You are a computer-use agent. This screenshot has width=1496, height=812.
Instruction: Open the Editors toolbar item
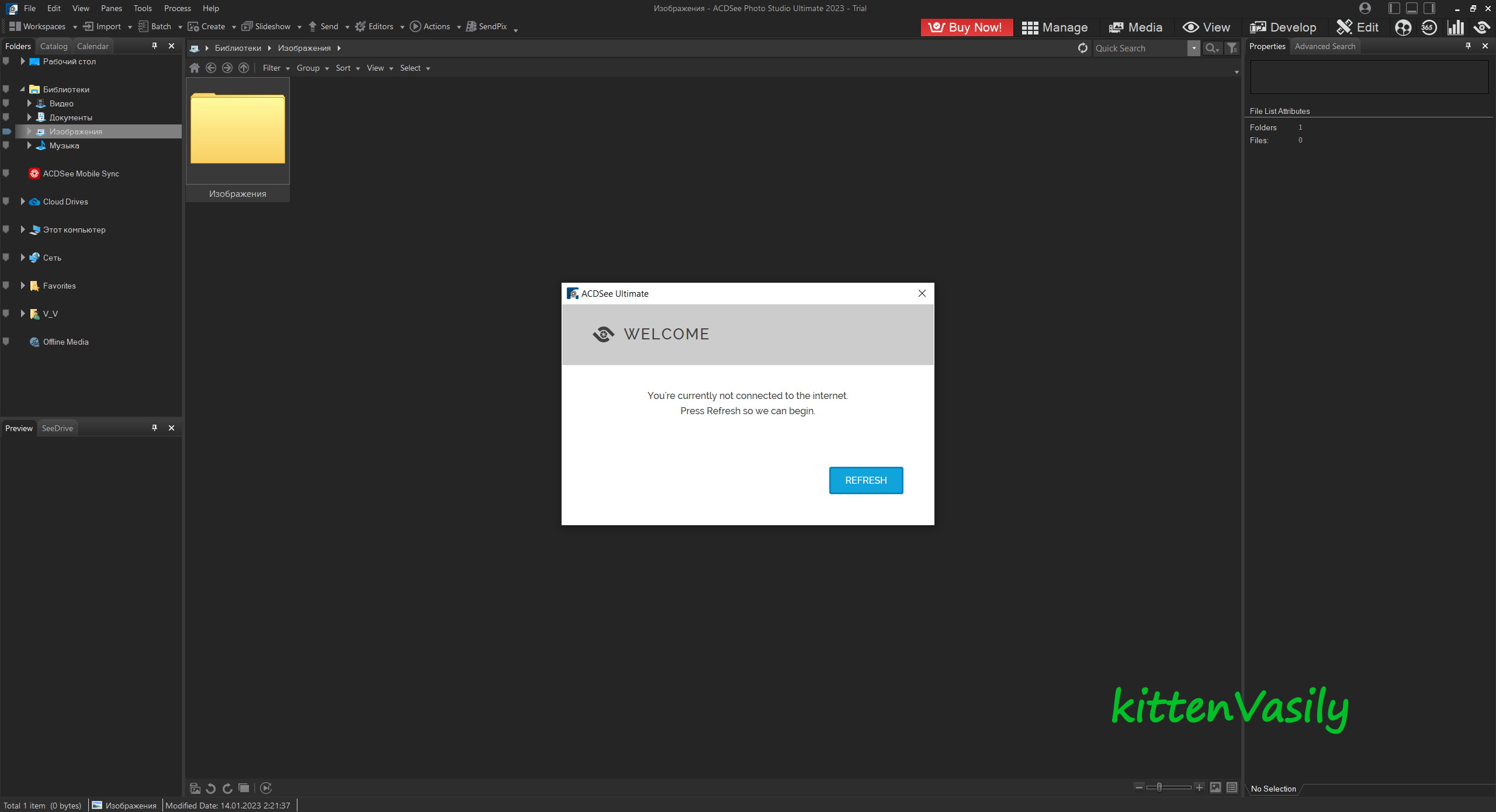pos(375,27)
